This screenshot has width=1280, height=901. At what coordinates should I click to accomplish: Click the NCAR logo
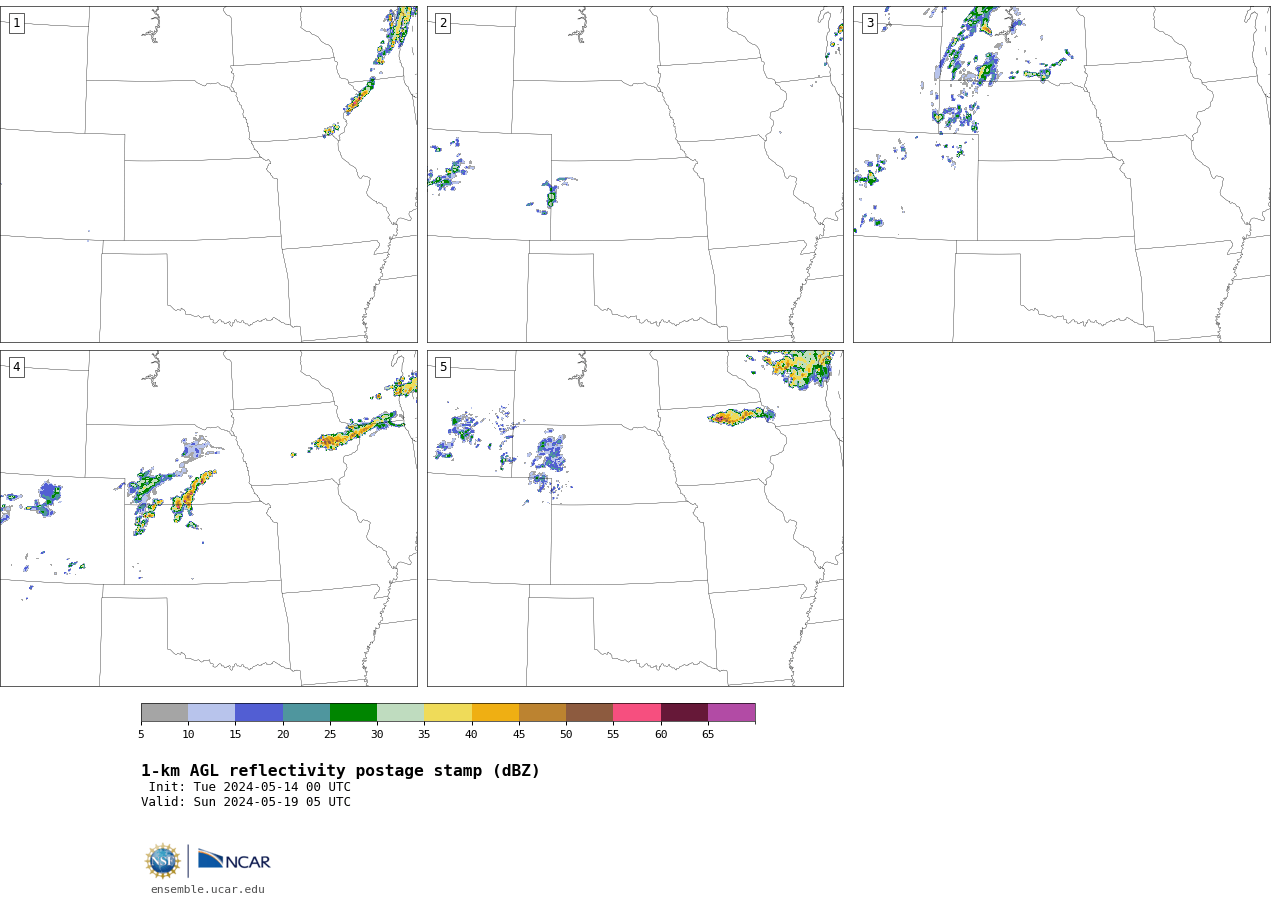pyautogui.click(x=234, y=860)
